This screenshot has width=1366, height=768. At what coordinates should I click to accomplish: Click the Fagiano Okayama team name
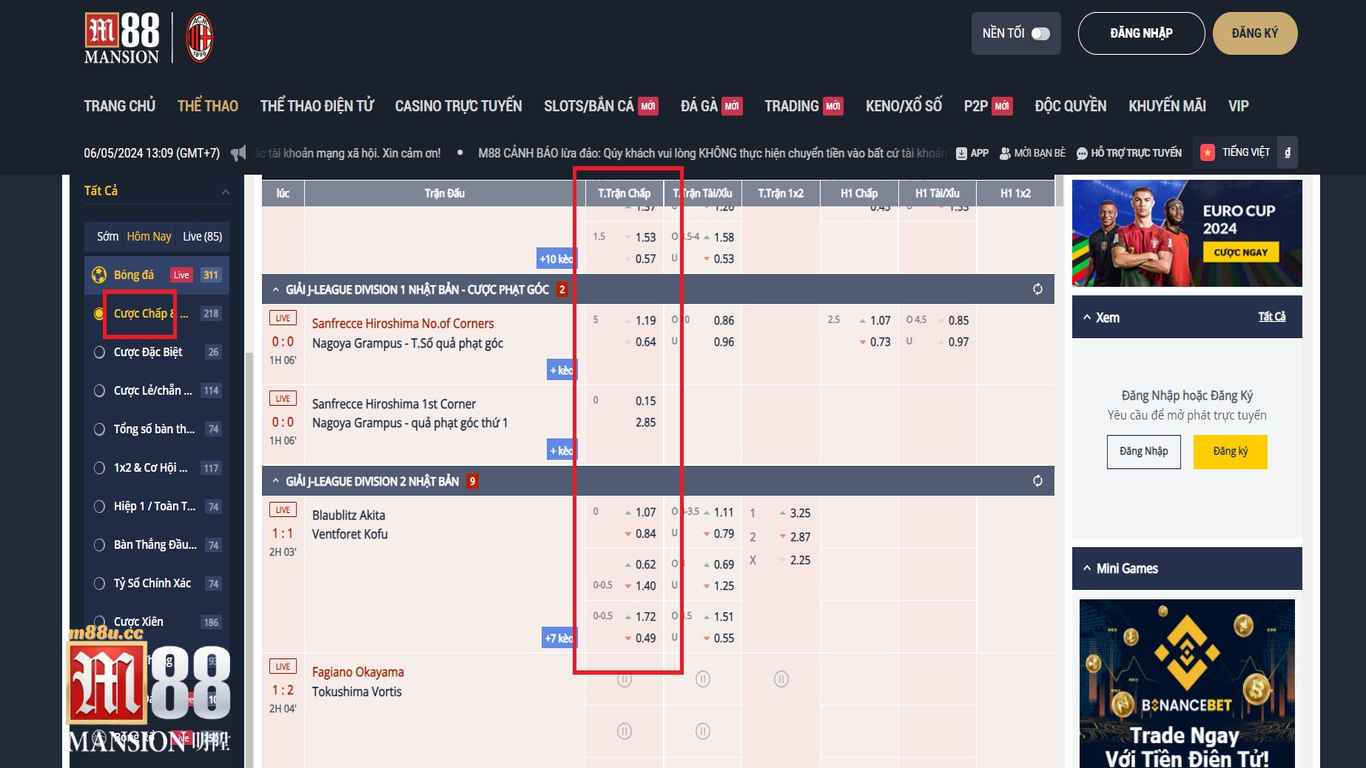point(358,672)
